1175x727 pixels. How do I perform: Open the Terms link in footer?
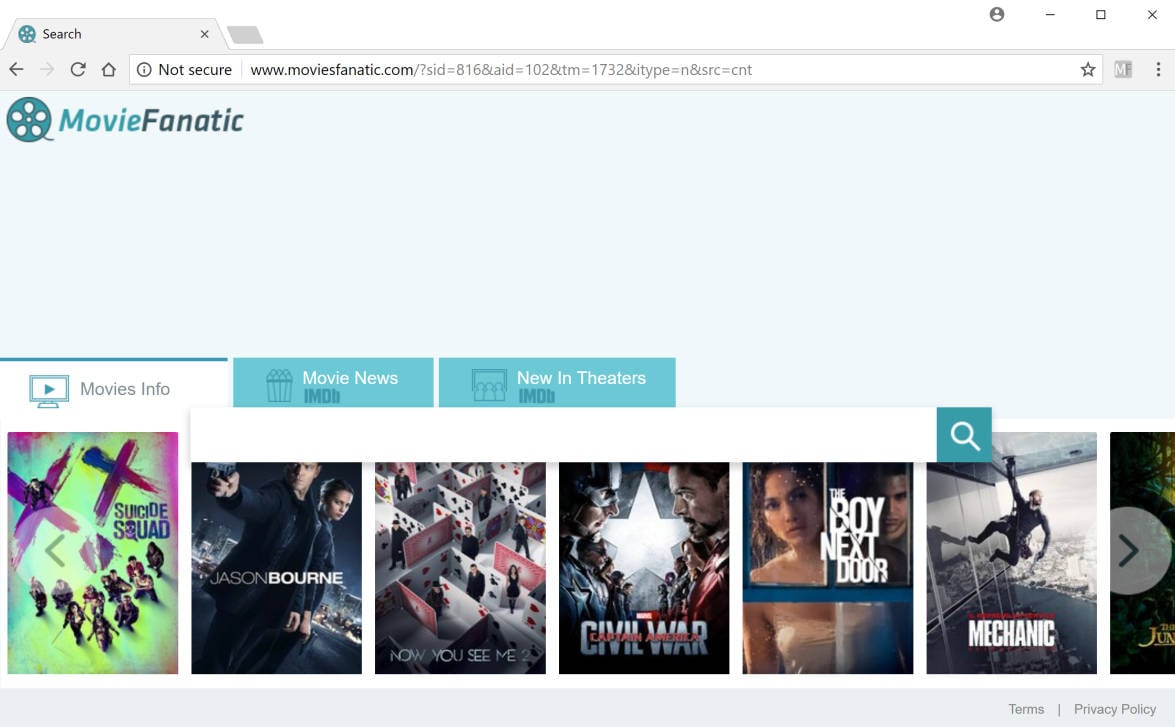[x=1026, y=709]
